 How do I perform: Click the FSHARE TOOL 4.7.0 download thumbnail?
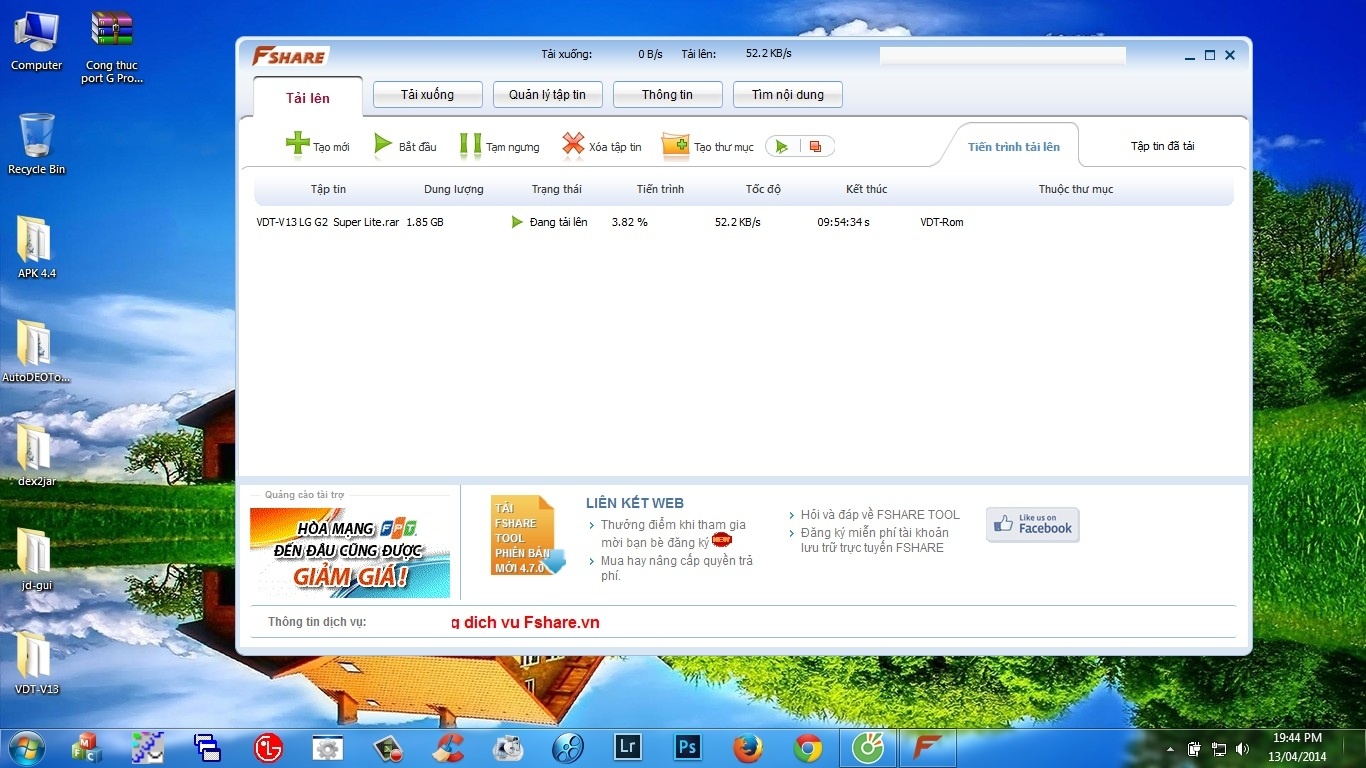(x=526, y=536)
